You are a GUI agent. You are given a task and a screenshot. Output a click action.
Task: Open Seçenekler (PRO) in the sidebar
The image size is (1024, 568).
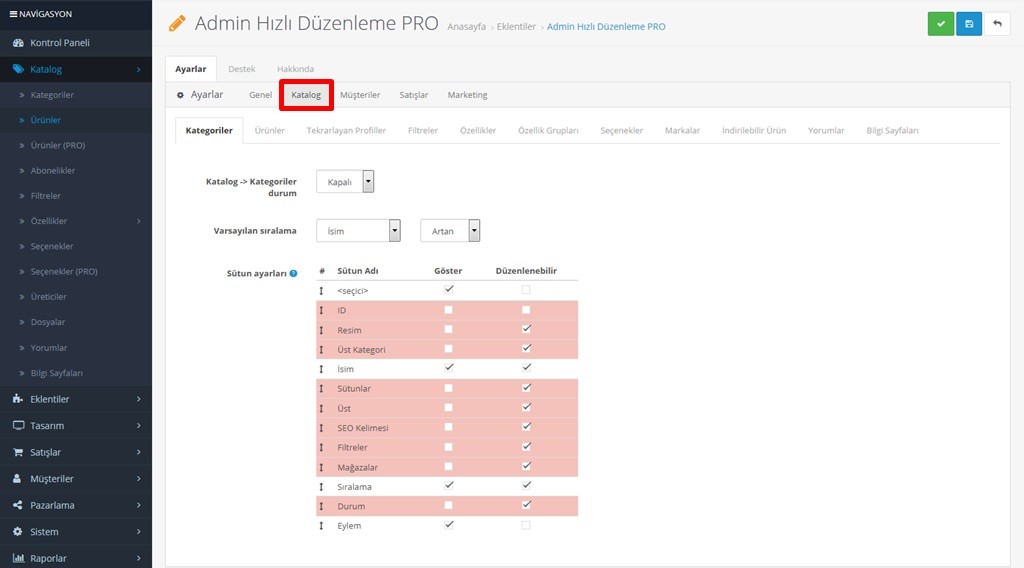pyautogui.click(x=64, y=272)
